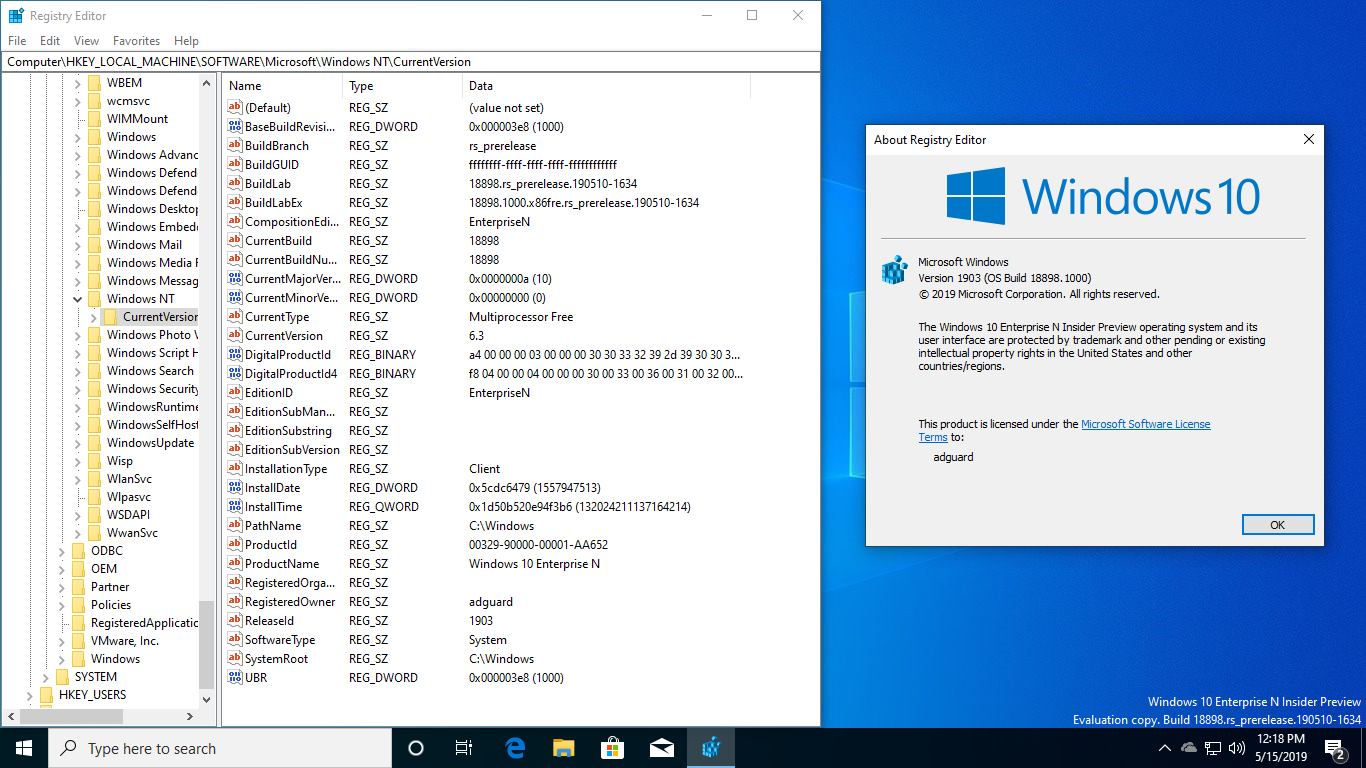Expand the WBEM key node
Viewport: 1366px width, 768px height.
78,83
